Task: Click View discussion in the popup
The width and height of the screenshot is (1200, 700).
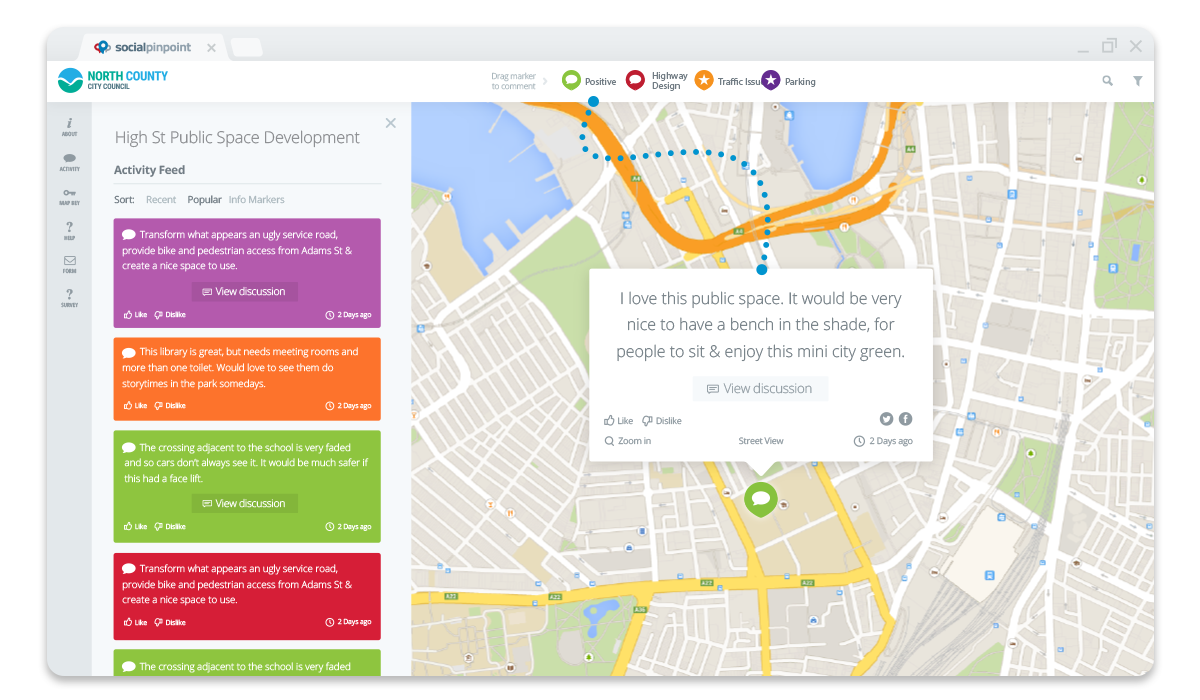Action: [x=760, y=388]
